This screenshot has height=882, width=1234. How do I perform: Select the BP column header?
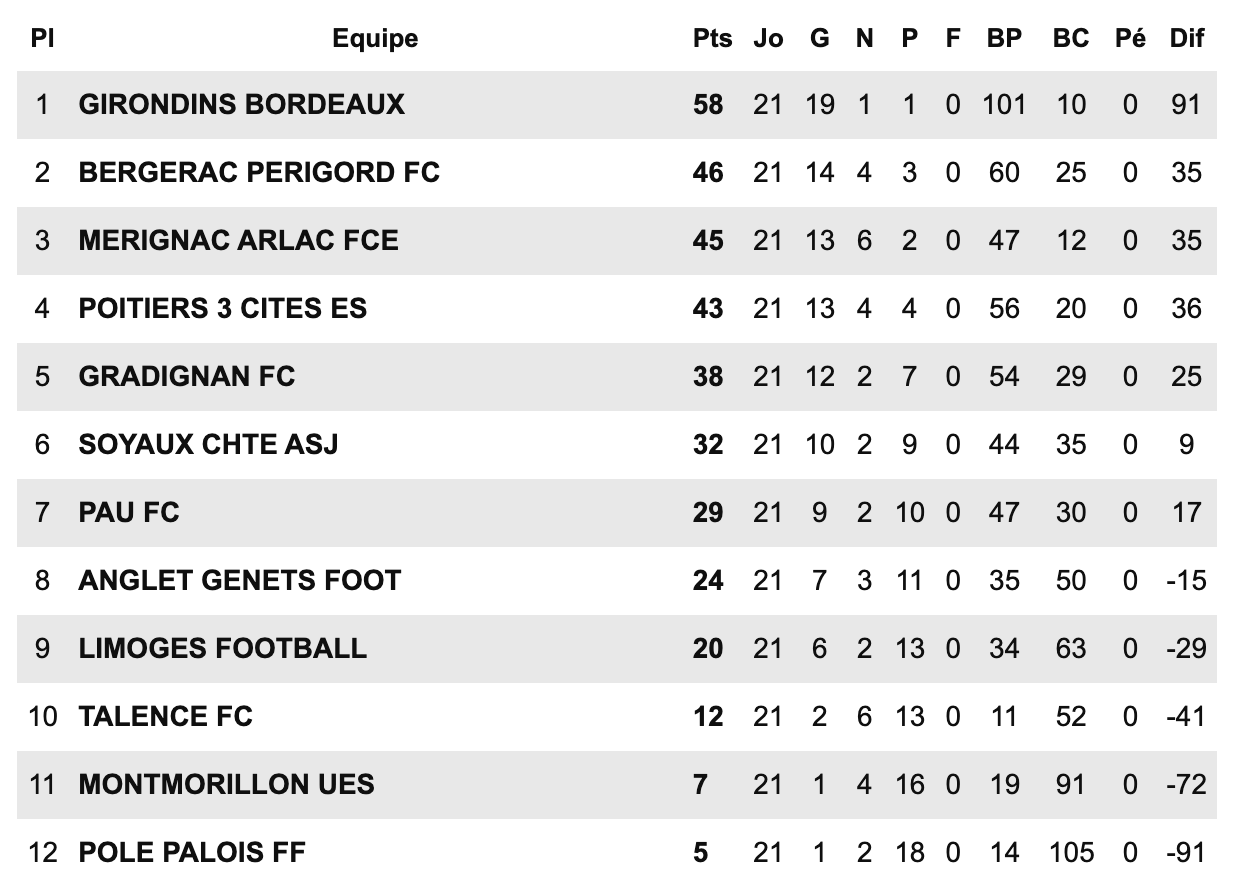tap(1004, 39)
